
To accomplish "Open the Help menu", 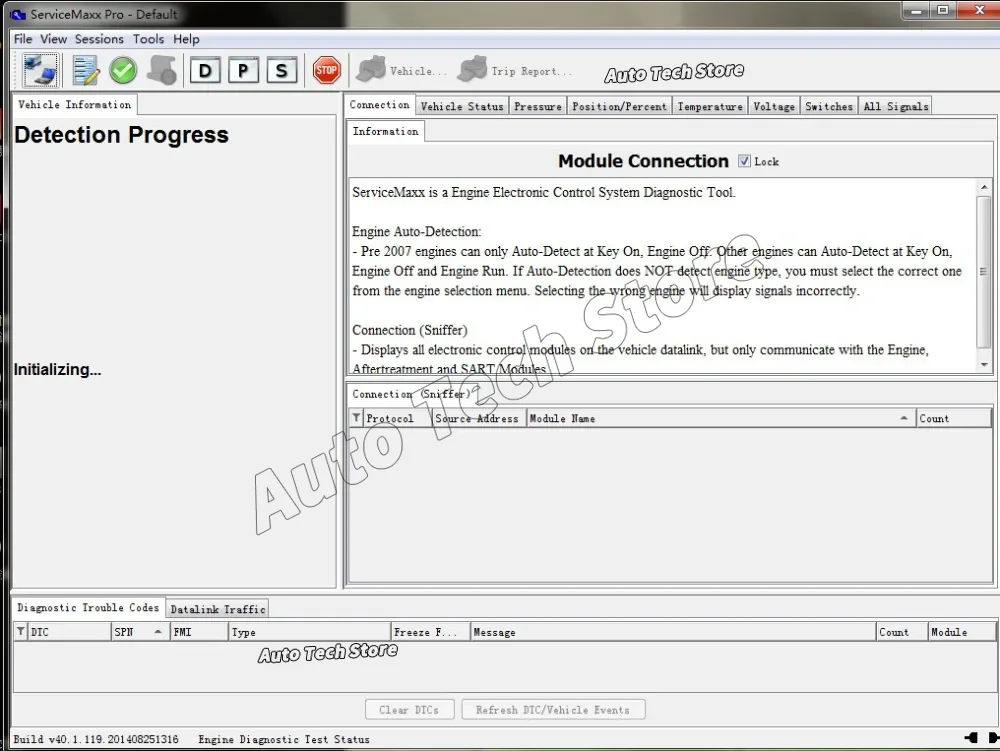I will click(186, 39).
